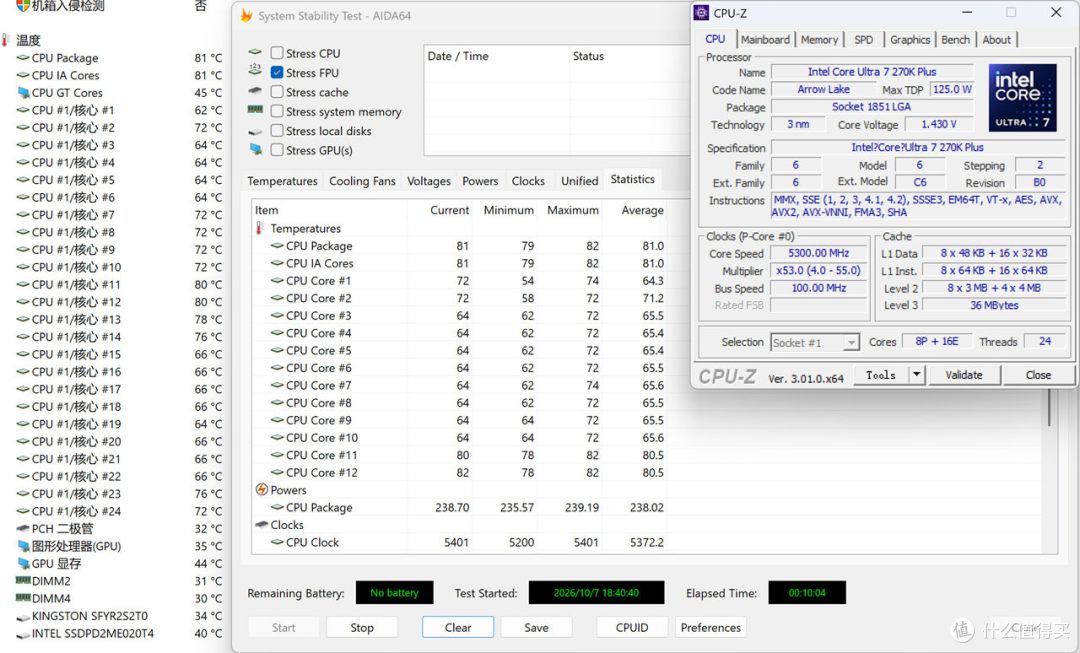Click the disk icon beside Stress local disks
The image size is (1080, 653).
[256, 131]
